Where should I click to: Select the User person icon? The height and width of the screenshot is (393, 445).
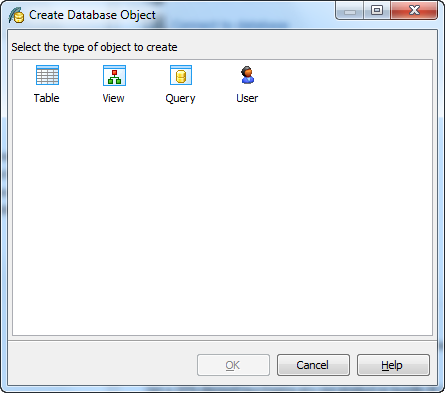coord(247,75)
